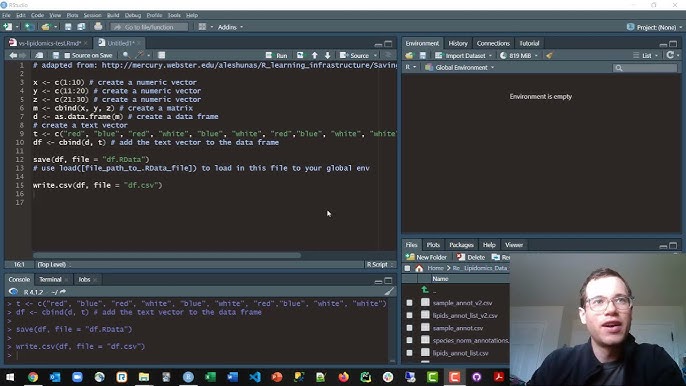686x386 pixels.
Task: Click the editor horizontal scrollbar
Action: tap(167, 255)
